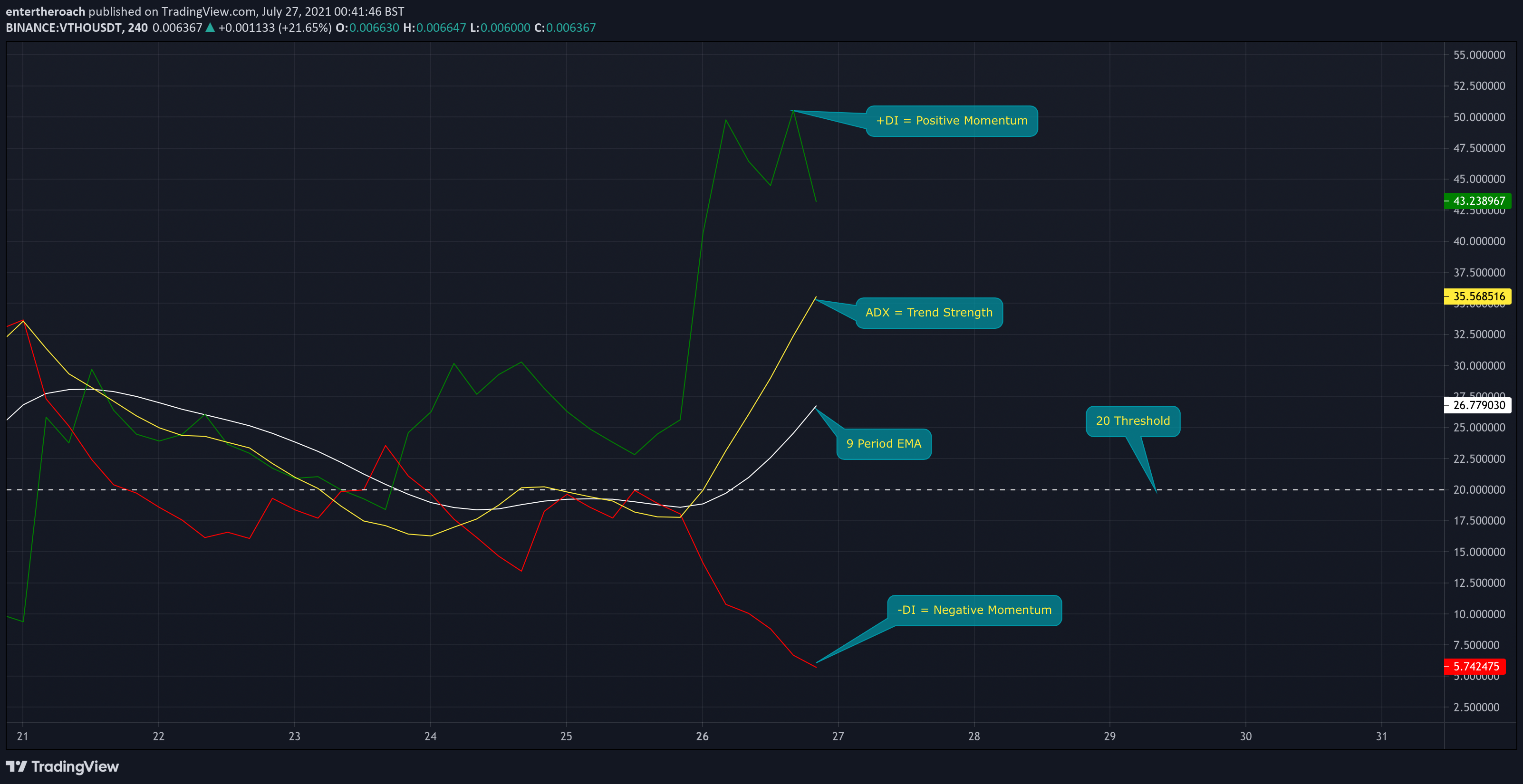Click date label 28 on time axis
The height and width of the screenshot is (784, 1523).
click(974, 736)
